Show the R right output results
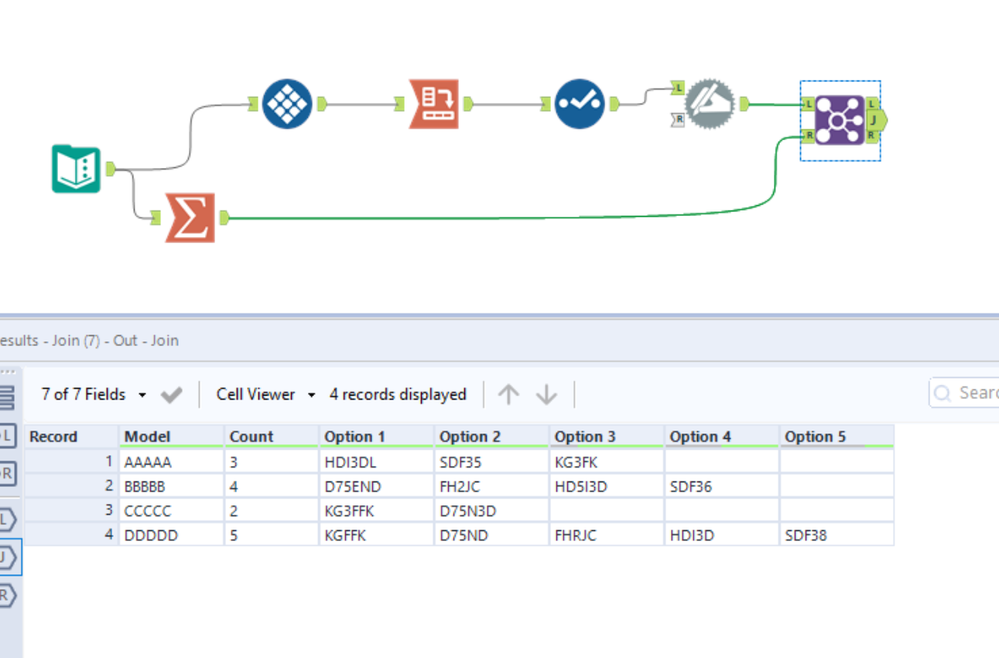 8,596
